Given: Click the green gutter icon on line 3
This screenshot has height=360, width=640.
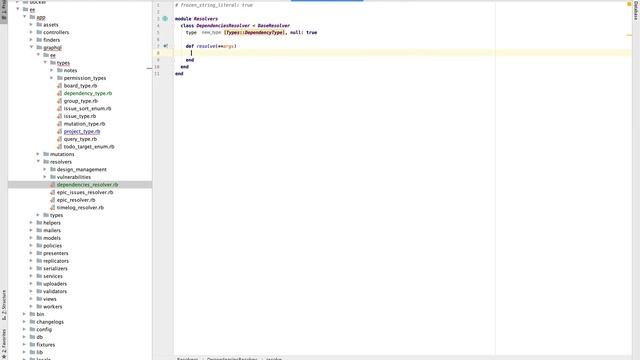Looking at the screenshot, I should 165,18.
